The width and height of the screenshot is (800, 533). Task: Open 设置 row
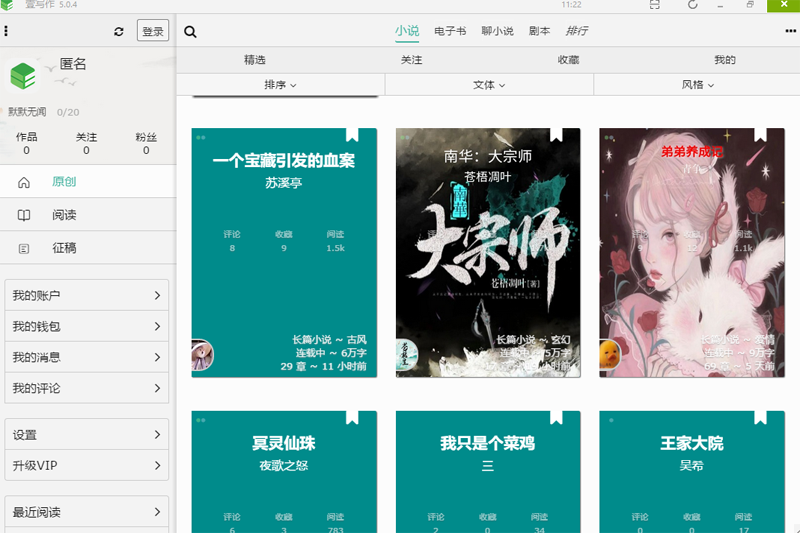(x=87, y=435)
